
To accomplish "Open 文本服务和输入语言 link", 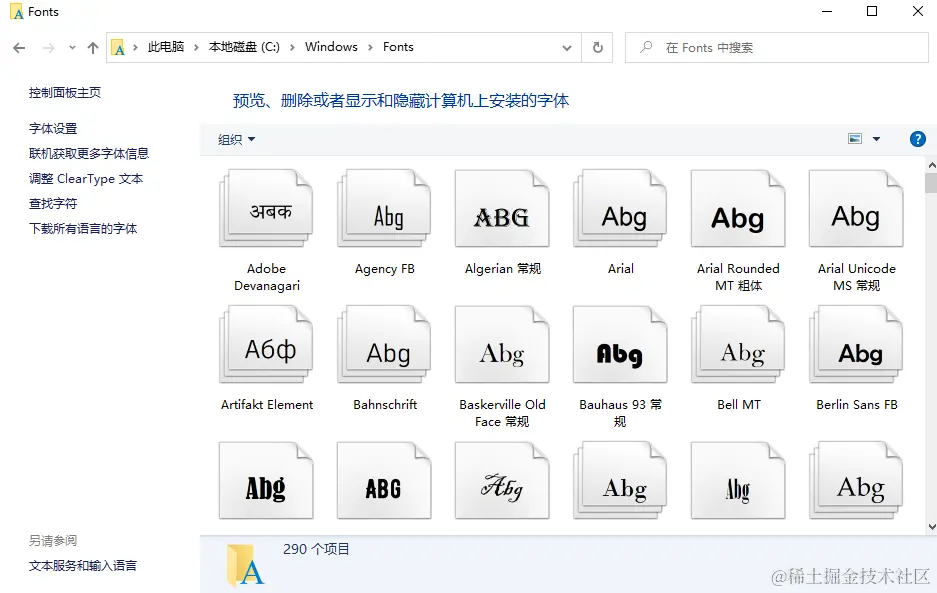I will tap(82, 566).
